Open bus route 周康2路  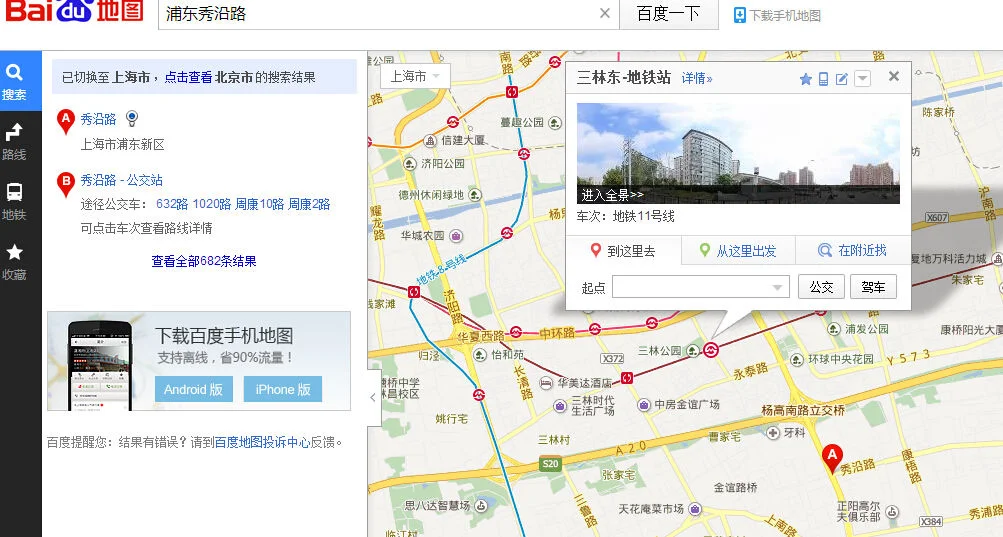click(309, 204)
